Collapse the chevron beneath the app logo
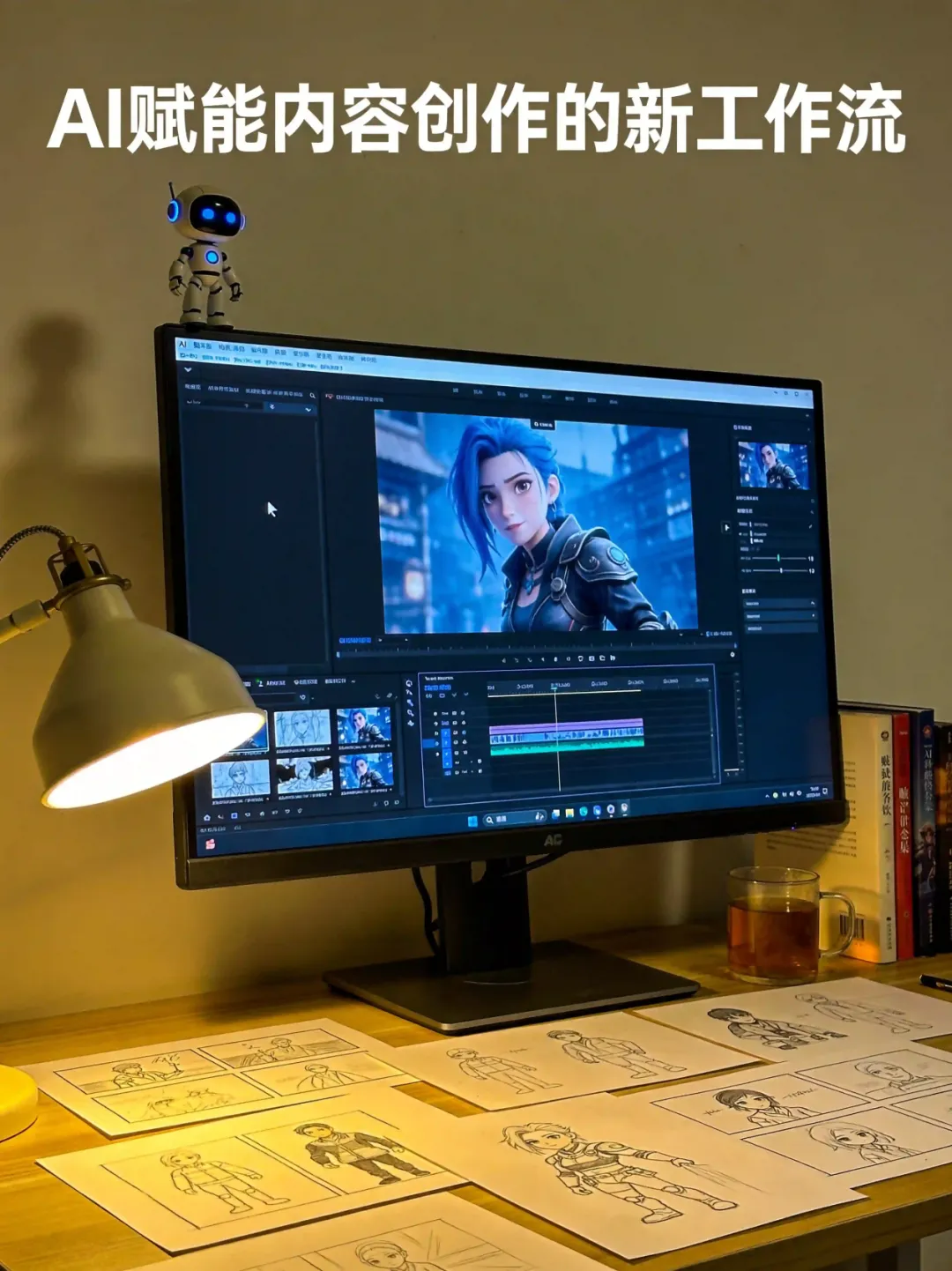This screenshot has width=952, height=1271. coord(188,369)
